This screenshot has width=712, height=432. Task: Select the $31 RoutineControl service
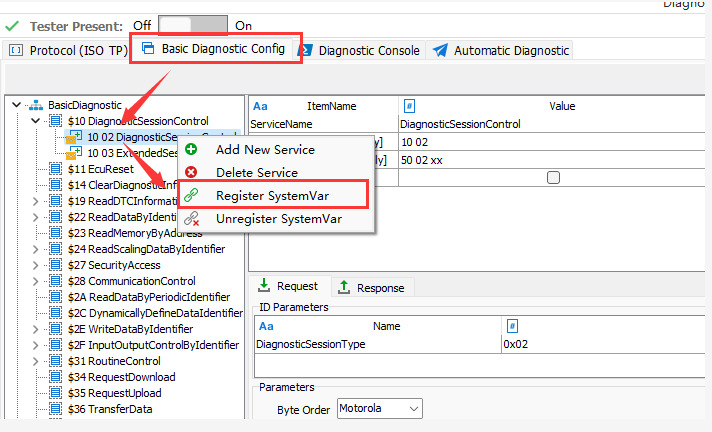click(124, 361)
